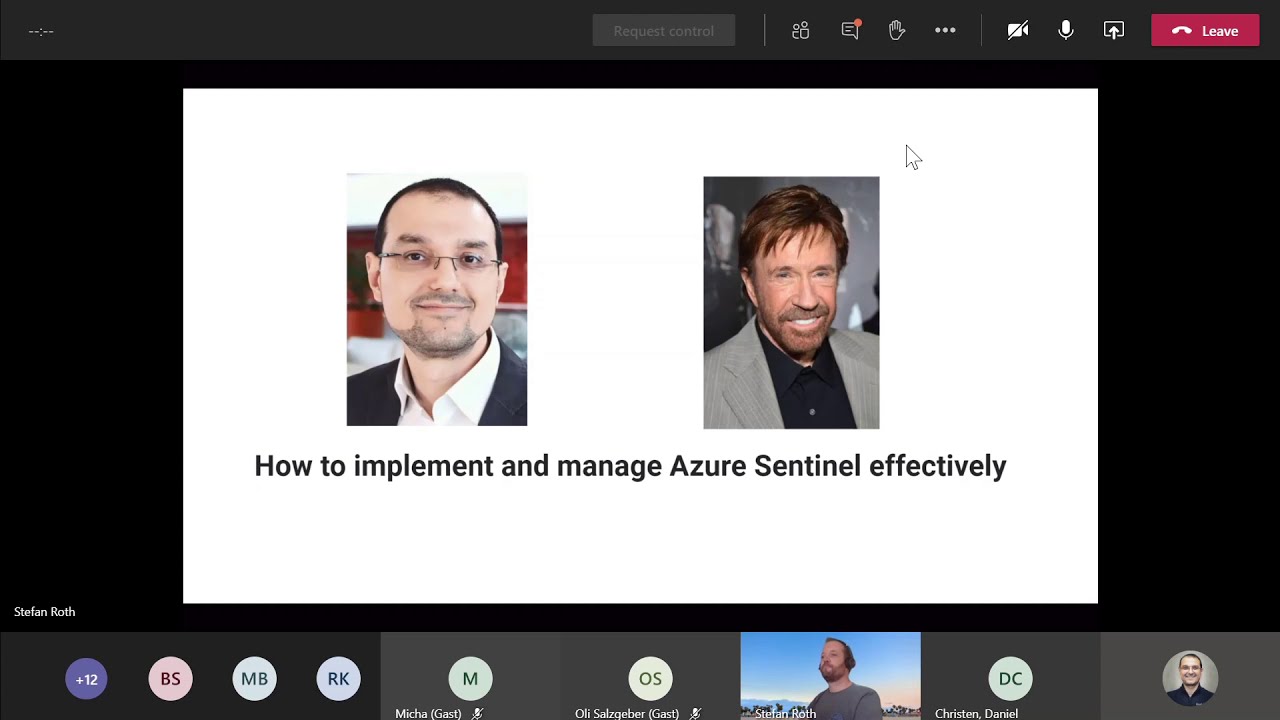Show participants panel icon

(x=800, y=31)
